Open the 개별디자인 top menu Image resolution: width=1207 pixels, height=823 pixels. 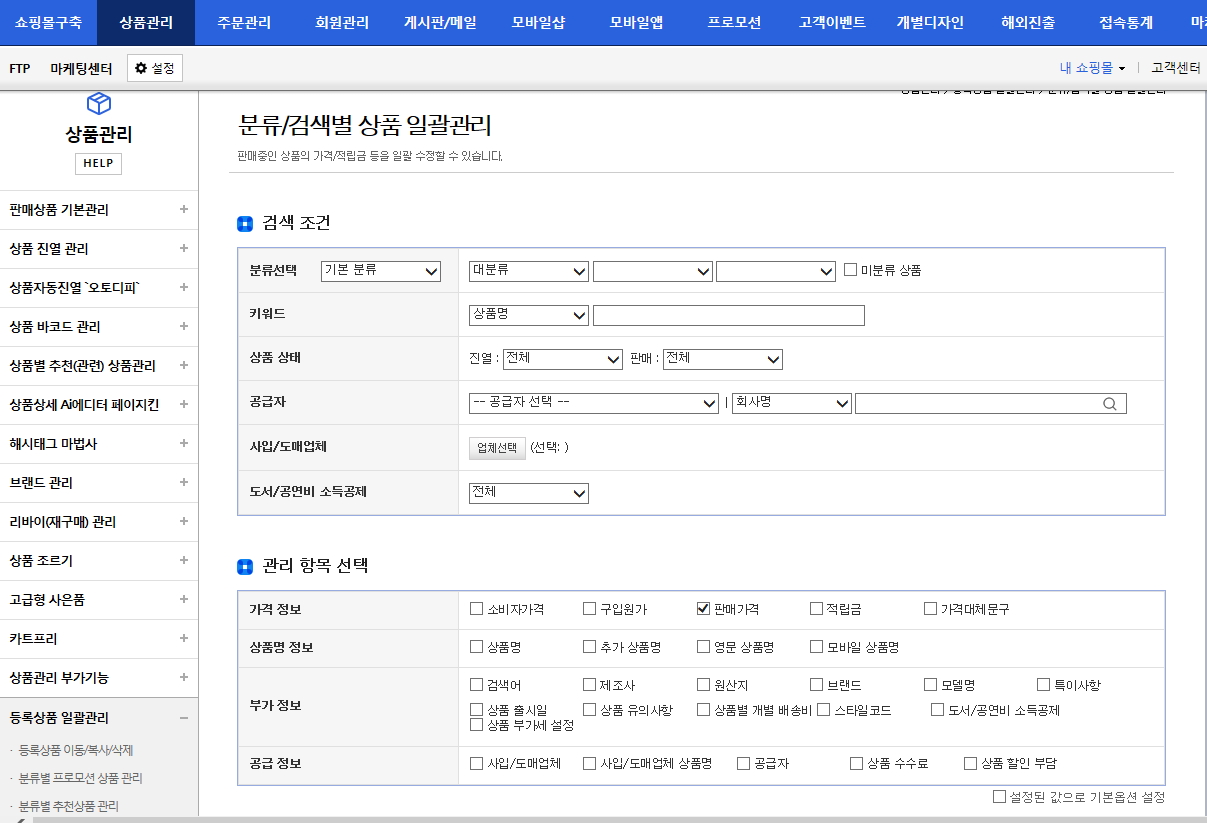point(930,22)
